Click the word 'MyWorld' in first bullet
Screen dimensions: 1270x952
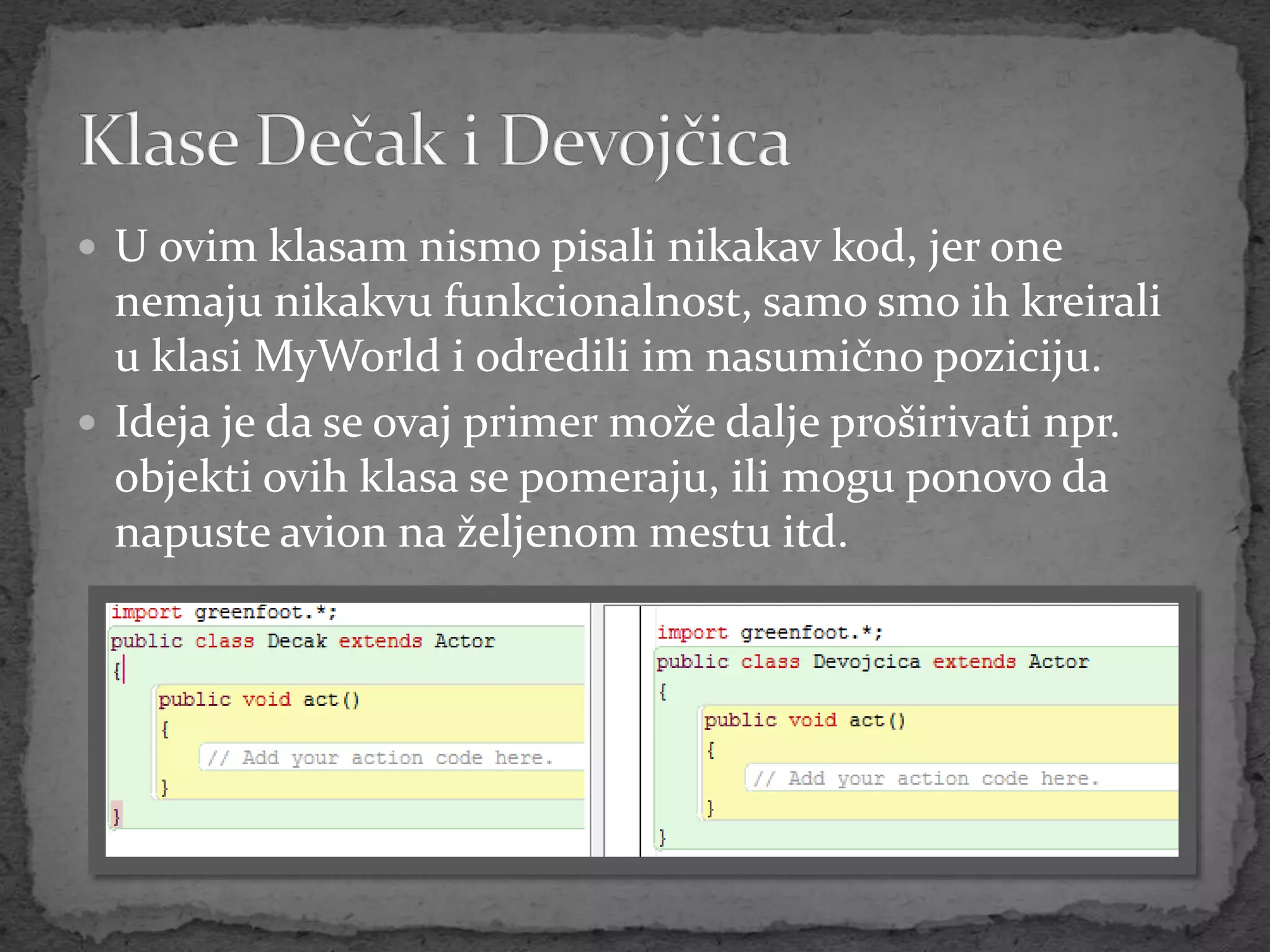347,357
